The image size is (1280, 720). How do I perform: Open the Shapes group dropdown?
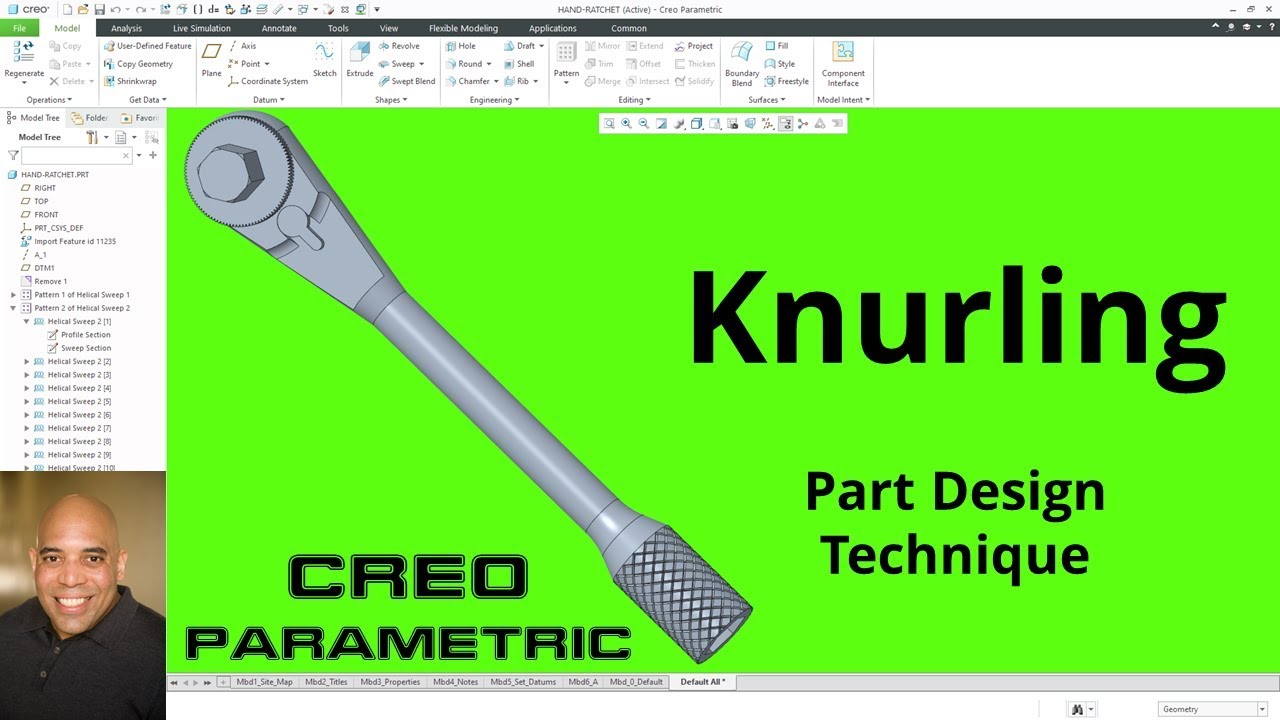click(391, 100)
